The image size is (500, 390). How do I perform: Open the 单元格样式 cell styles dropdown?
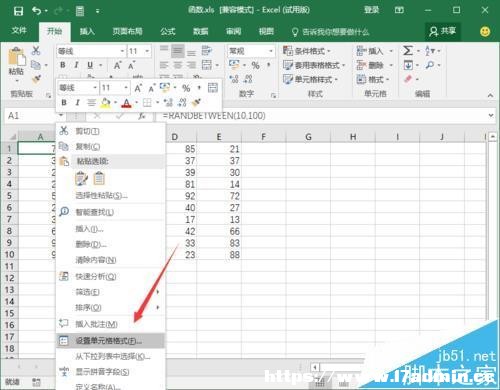[311, 79]
